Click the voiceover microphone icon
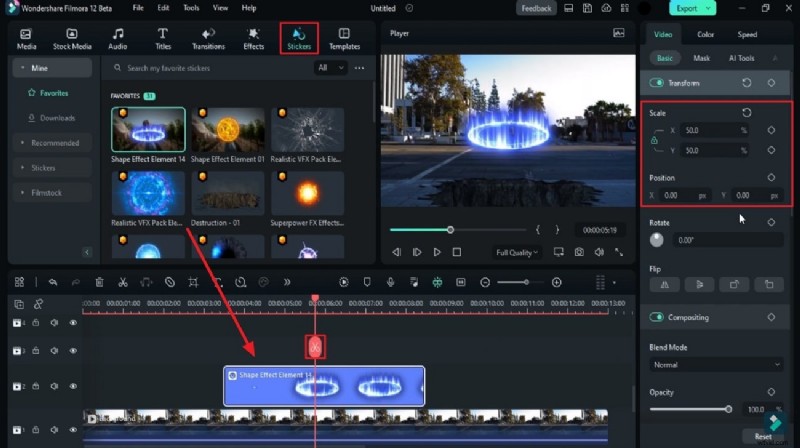 390,282
